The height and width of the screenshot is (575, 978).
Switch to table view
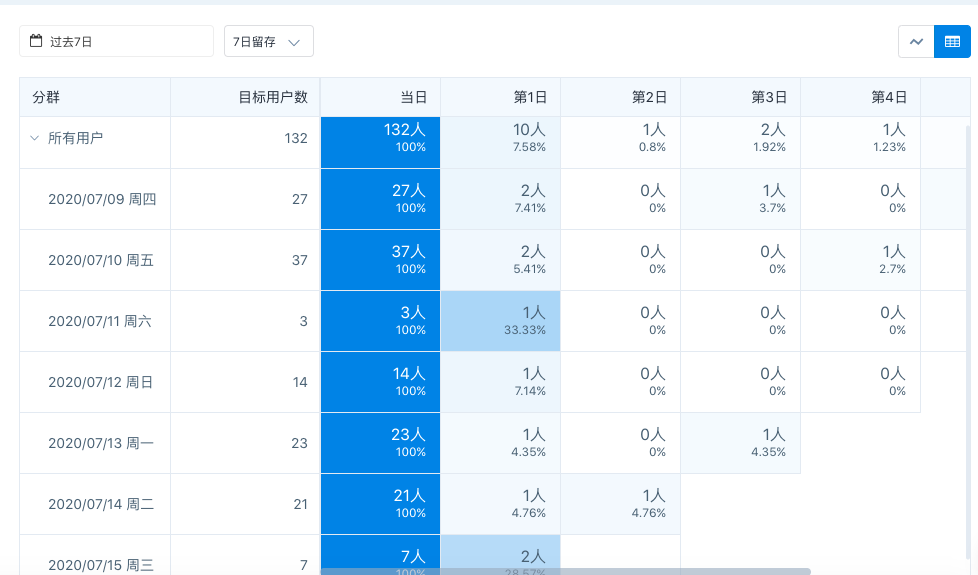(x=952, y=42)
